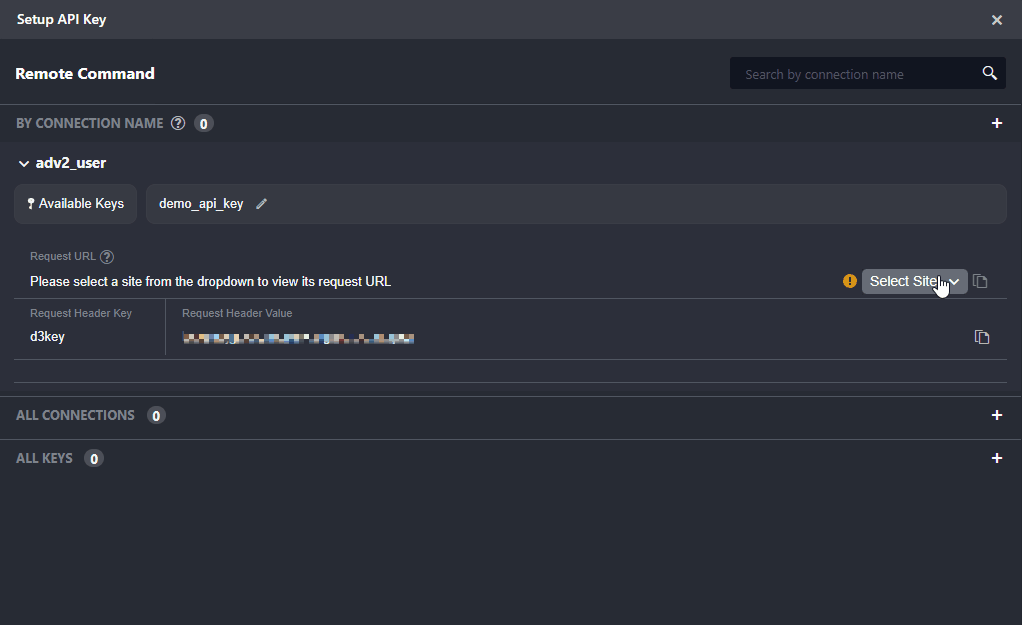1022x625 pixels.
Task: Click the orange warning icon near Select Site
Action: tap(850, 282)
